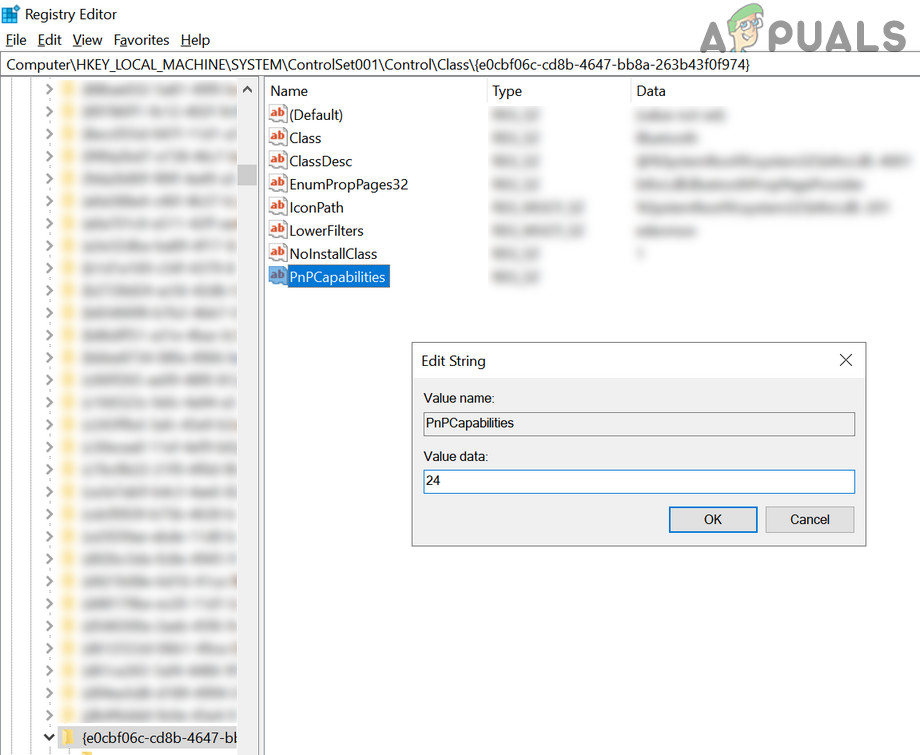Click the string icon beside Class
Viewport: 920px width, 755px height.
click(278, 137)
